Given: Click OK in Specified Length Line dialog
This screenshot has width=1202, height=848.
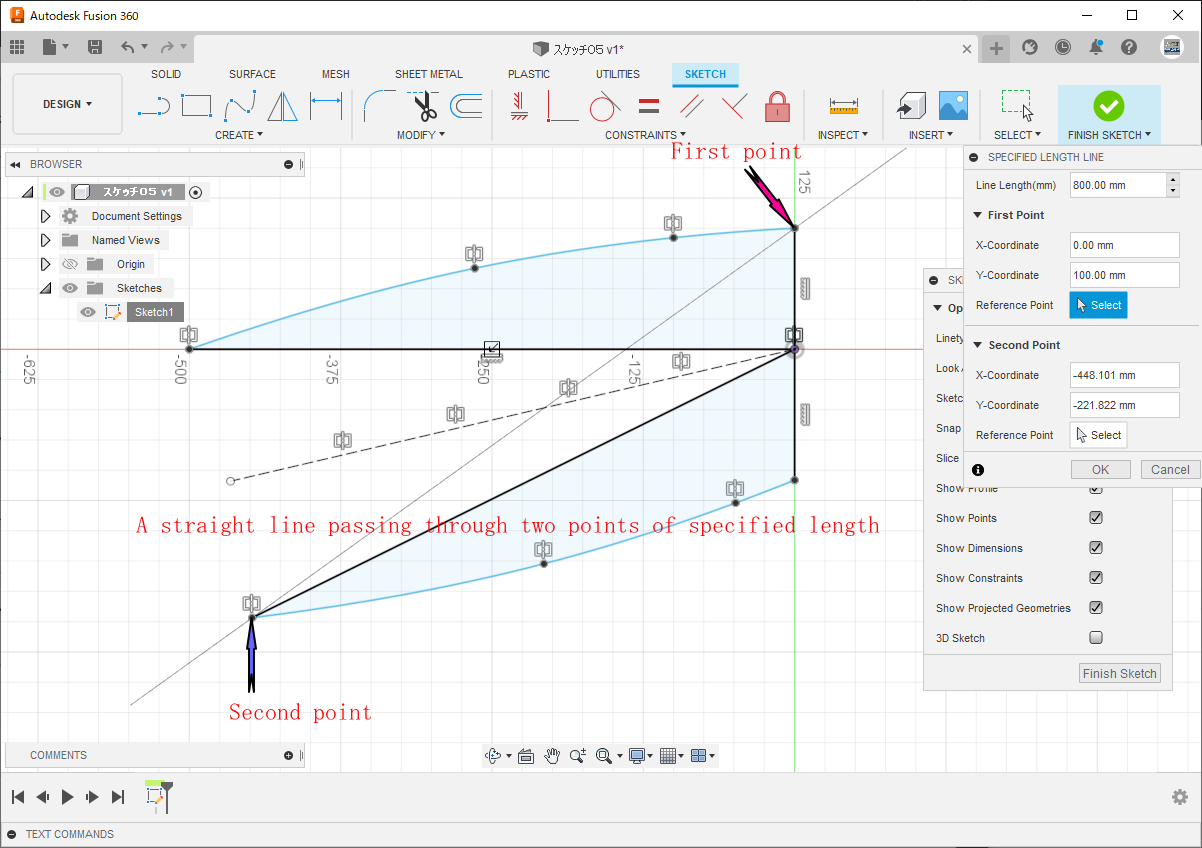Looking at the screenshot, I should click(x=1101, y=470).
